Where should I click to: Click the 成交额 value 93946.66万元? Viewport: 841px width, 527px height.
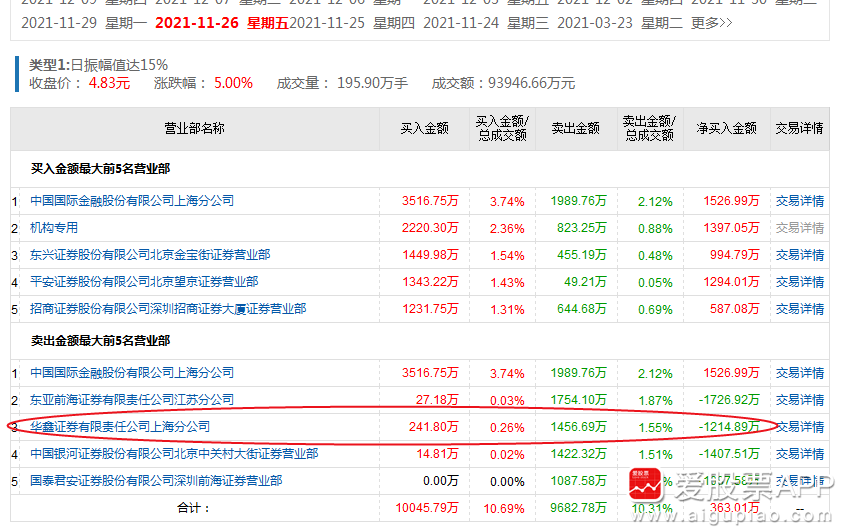point(532,83)
